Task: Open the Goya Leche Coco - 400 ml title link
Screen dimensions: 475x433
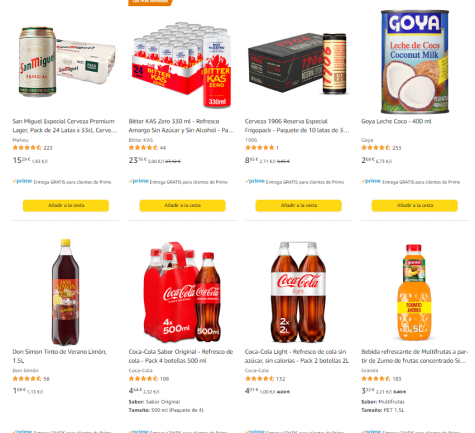Action: pyautogui.click(x=396, y=121)
